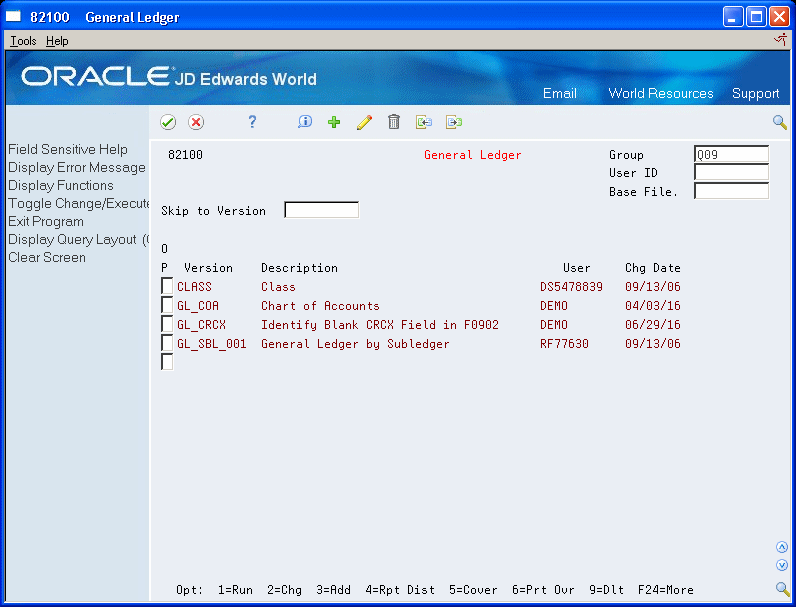Select Field Sensitive Help
Viewport: 796px width, 607px height.
[68, 149]
